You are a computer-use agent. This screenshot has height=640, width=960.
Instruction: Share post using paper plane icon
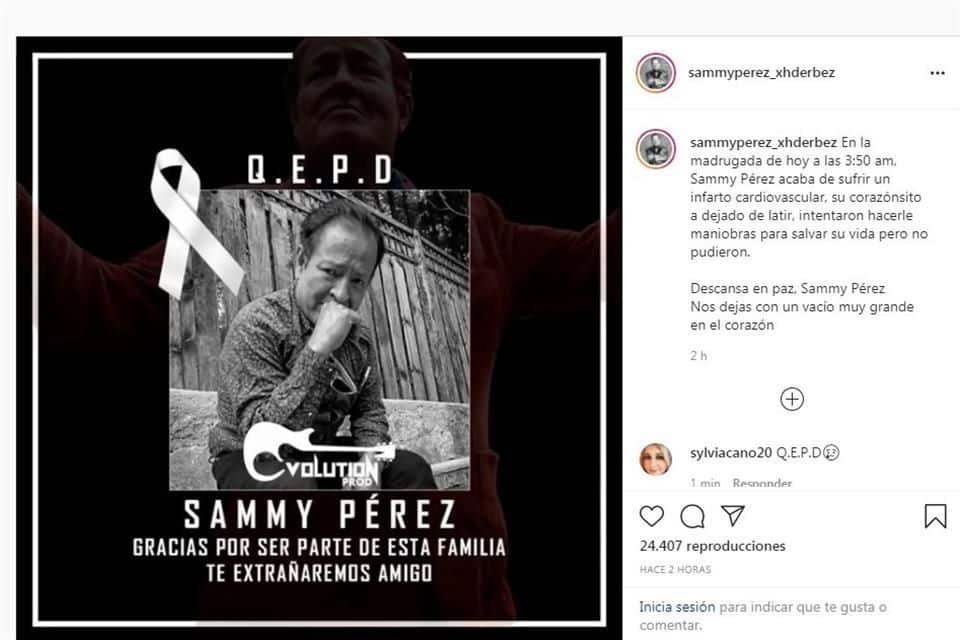(733, 516)
